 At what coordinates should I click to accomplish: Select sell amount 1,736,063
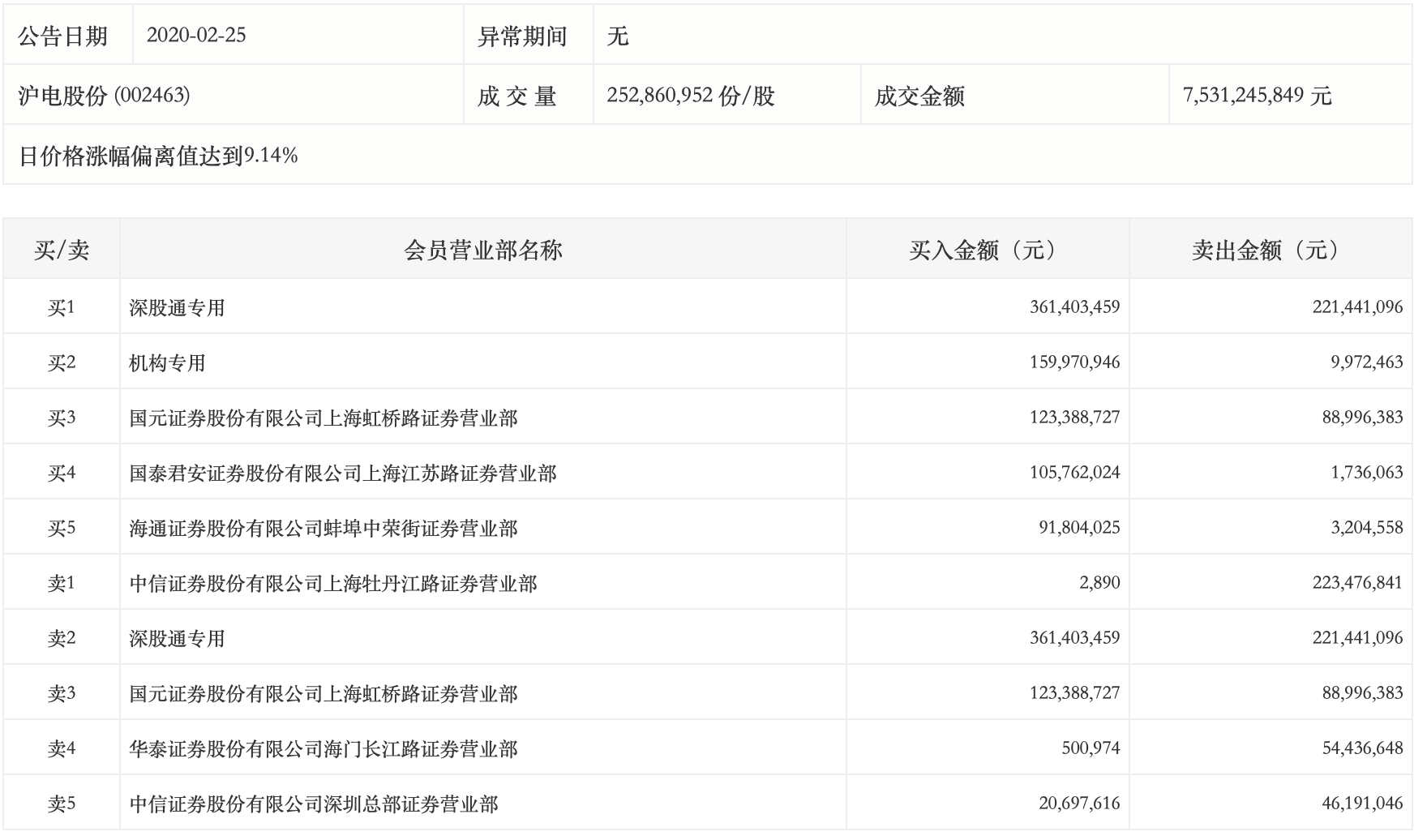1367,472
